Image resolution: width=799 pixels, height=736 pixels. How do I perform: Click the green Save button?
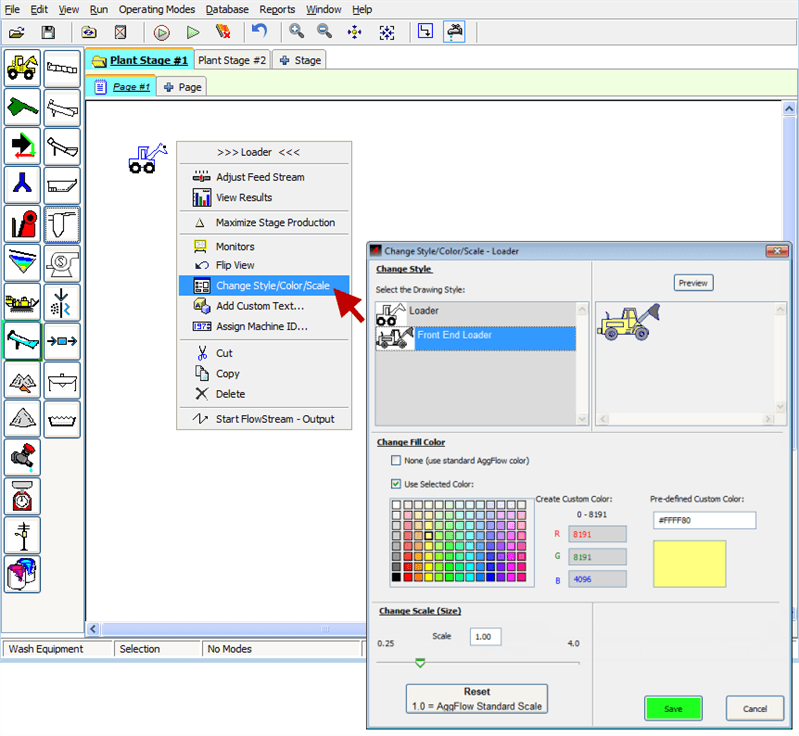coord(673,708)
